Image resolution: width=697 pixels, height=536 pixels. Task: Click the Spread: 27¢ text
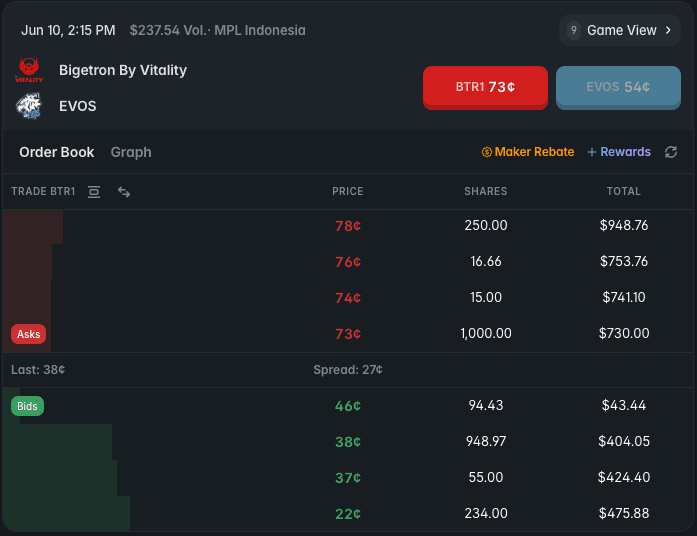[x=348, y=370]
